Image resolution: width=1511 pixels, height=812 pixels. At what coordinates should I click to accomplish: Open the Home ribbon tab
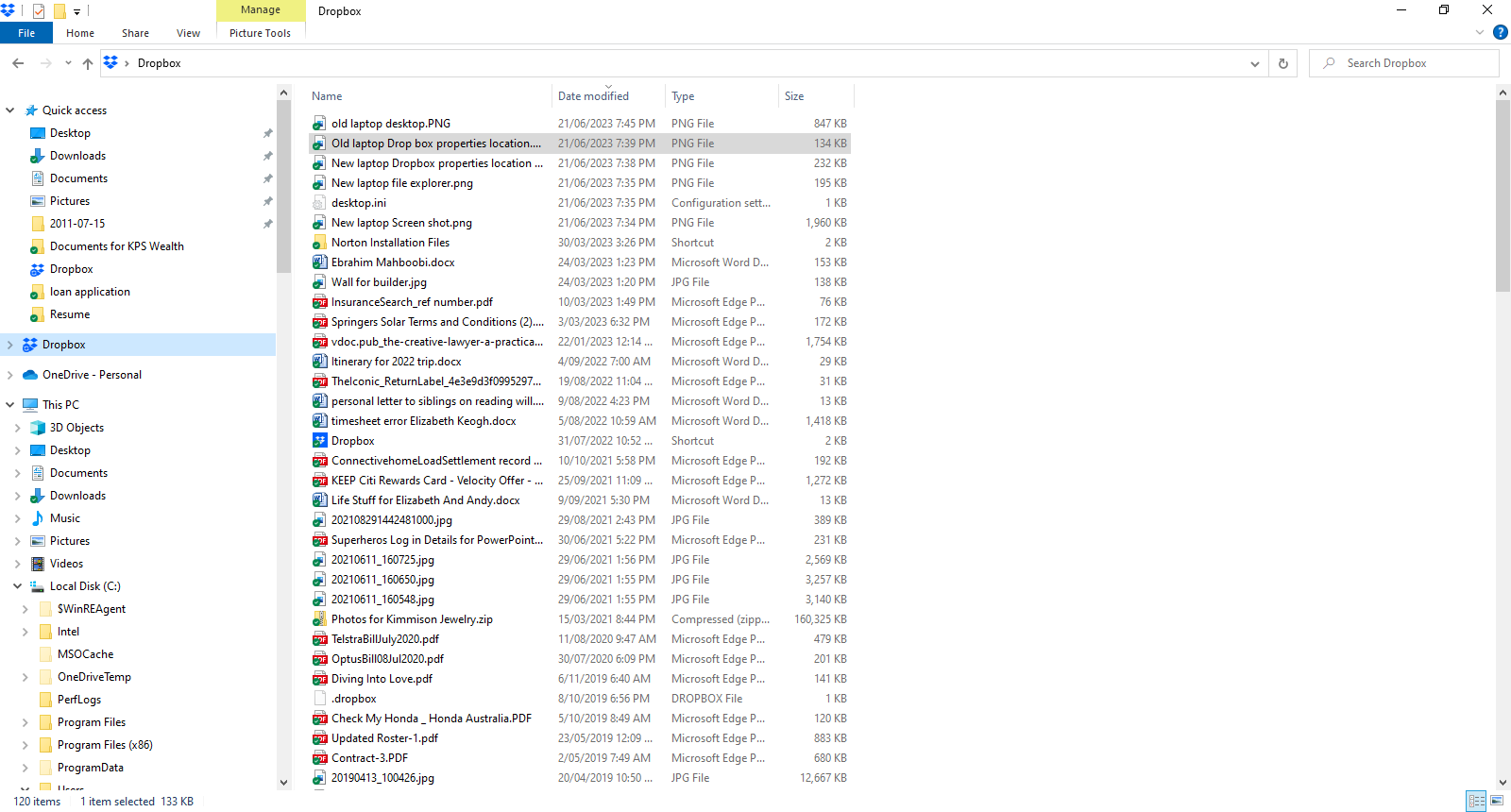pos(80,33)
